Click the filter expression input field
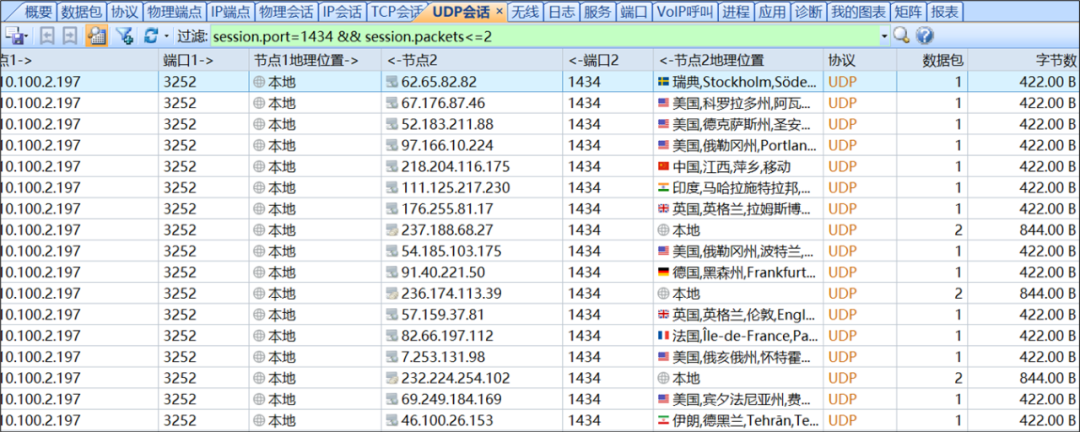This screenshot has width=1080, height=432. tap(540, 36)
